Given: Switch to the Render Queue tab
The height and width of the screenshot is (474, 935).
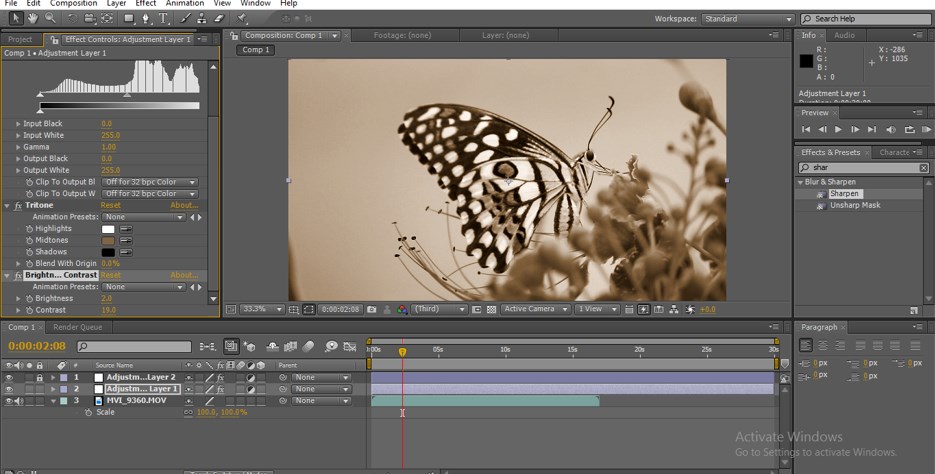Looking at the screenshot, I should (77, 327).
